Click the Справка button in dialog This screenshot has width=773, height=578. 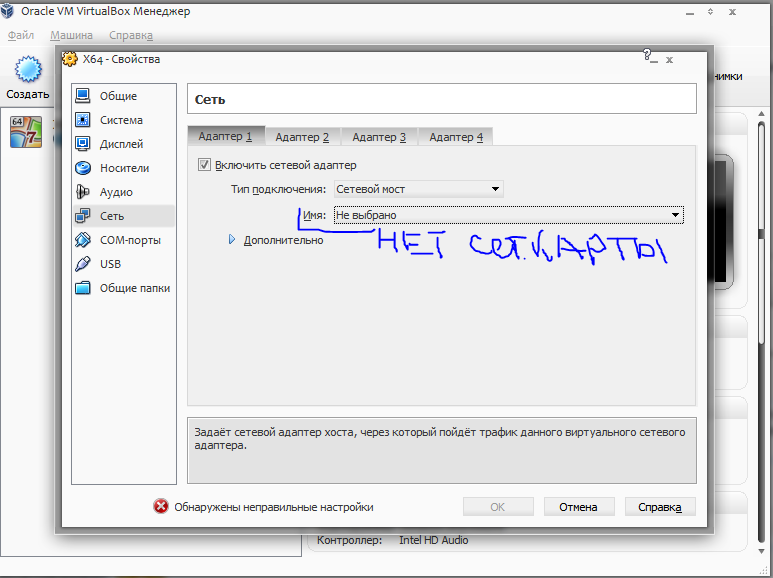point(660,506)
